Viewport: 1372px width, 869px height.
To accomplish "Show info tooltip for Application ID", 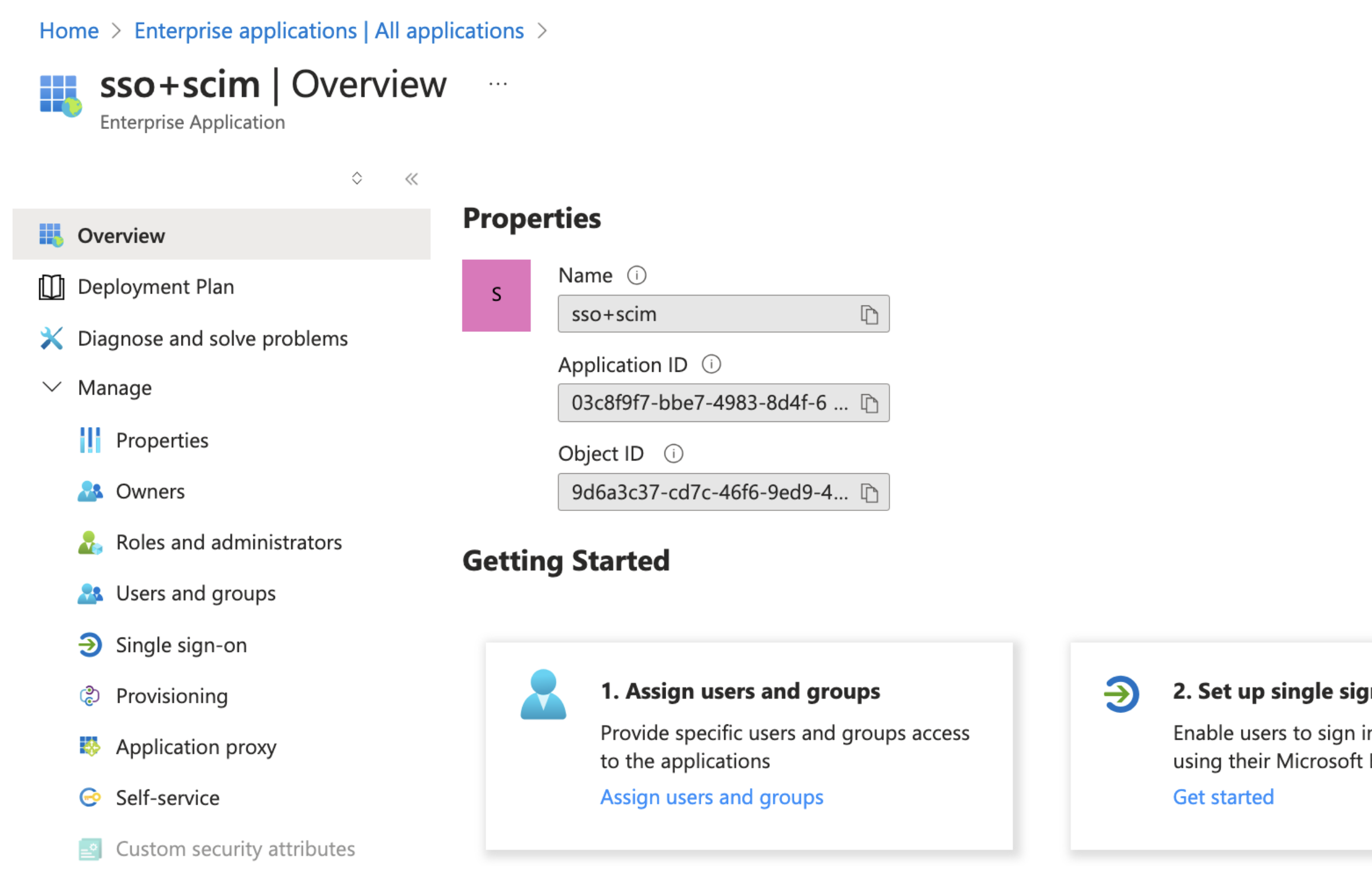I will coord(711,364).
